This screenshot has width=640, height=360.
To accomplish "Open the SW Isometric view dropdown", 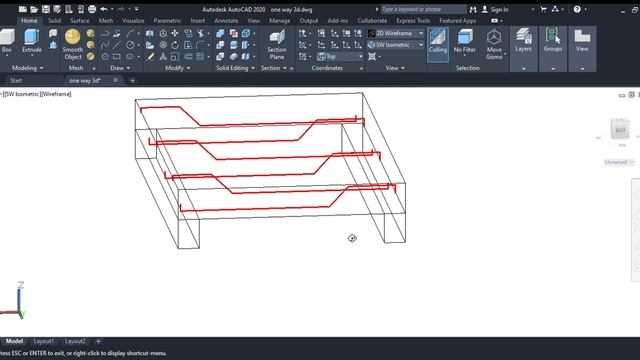I will point(396,44).
